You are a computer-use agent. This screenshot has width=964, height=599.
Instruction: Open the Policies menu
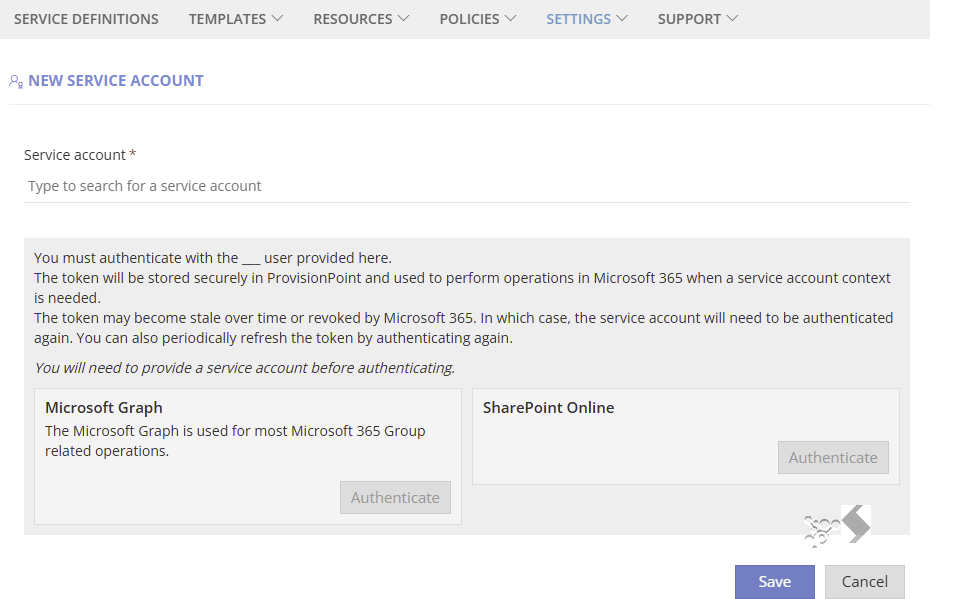click(x=469, y=19)
